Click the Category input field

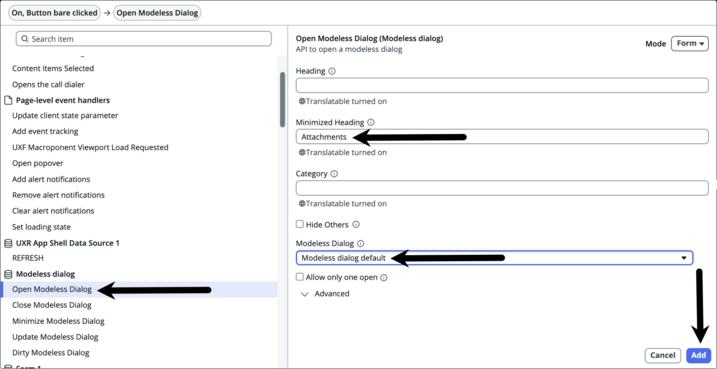(x=502, y=188)
